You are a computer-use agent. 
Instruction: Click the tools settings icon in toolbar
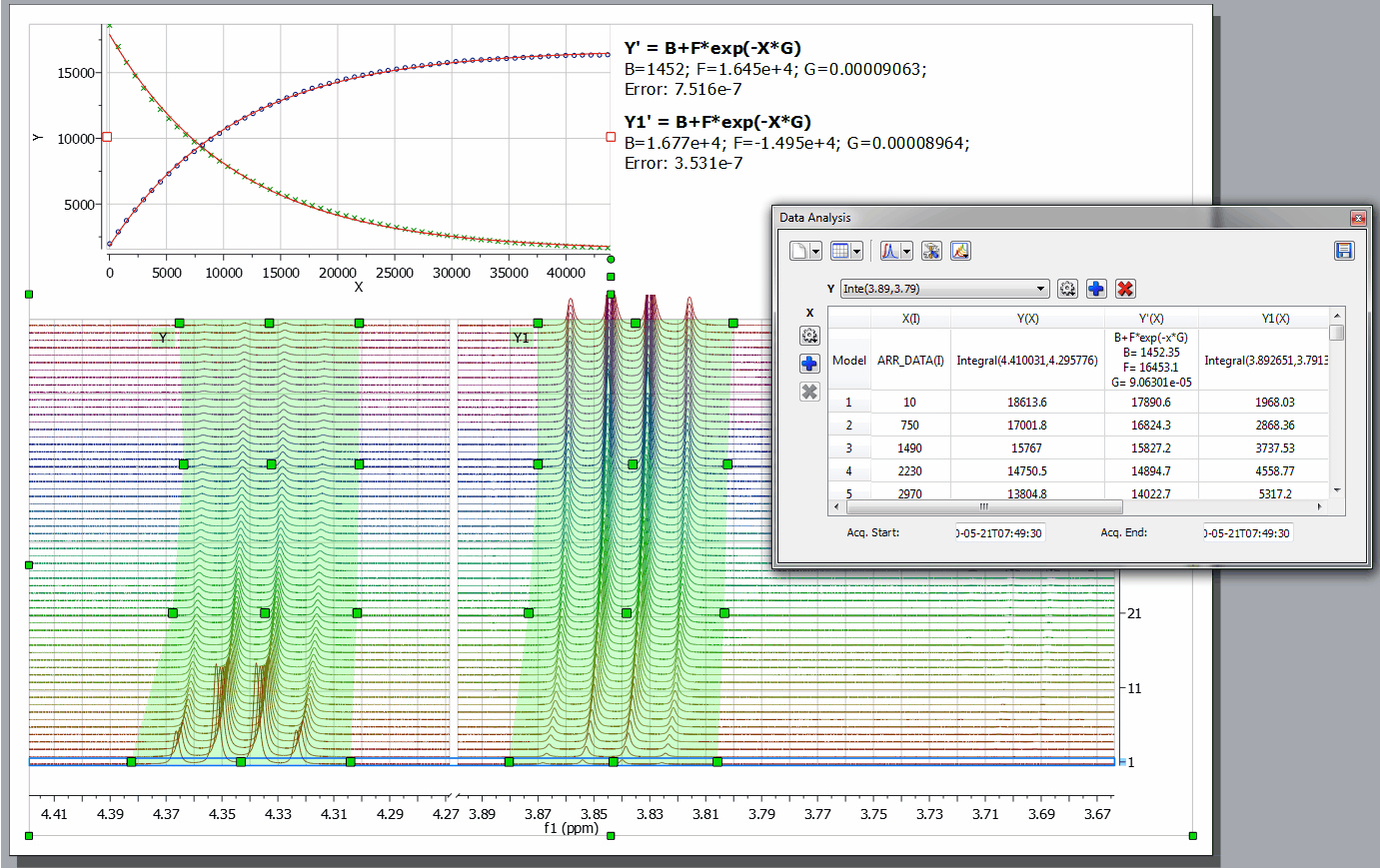pyautogui.click(x=931, y=251)
